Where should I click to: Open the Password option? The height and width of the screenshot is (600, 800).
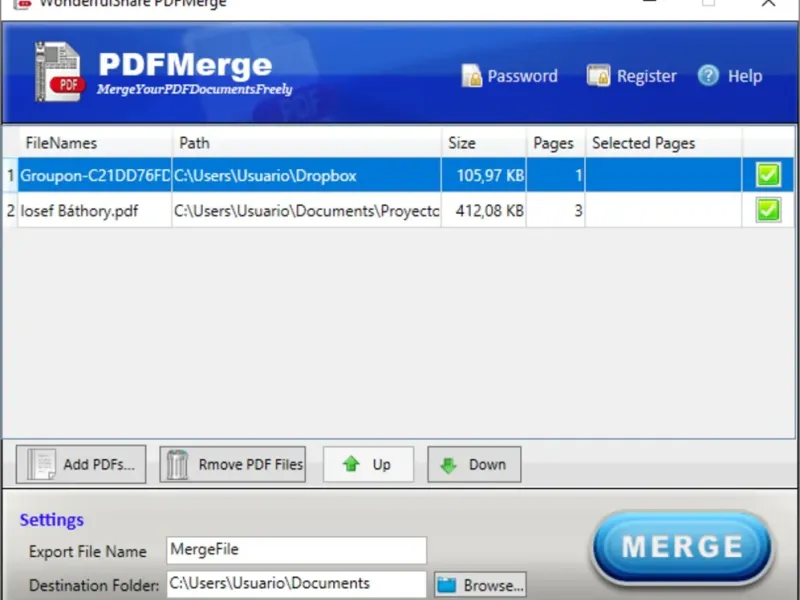[509, 76]
